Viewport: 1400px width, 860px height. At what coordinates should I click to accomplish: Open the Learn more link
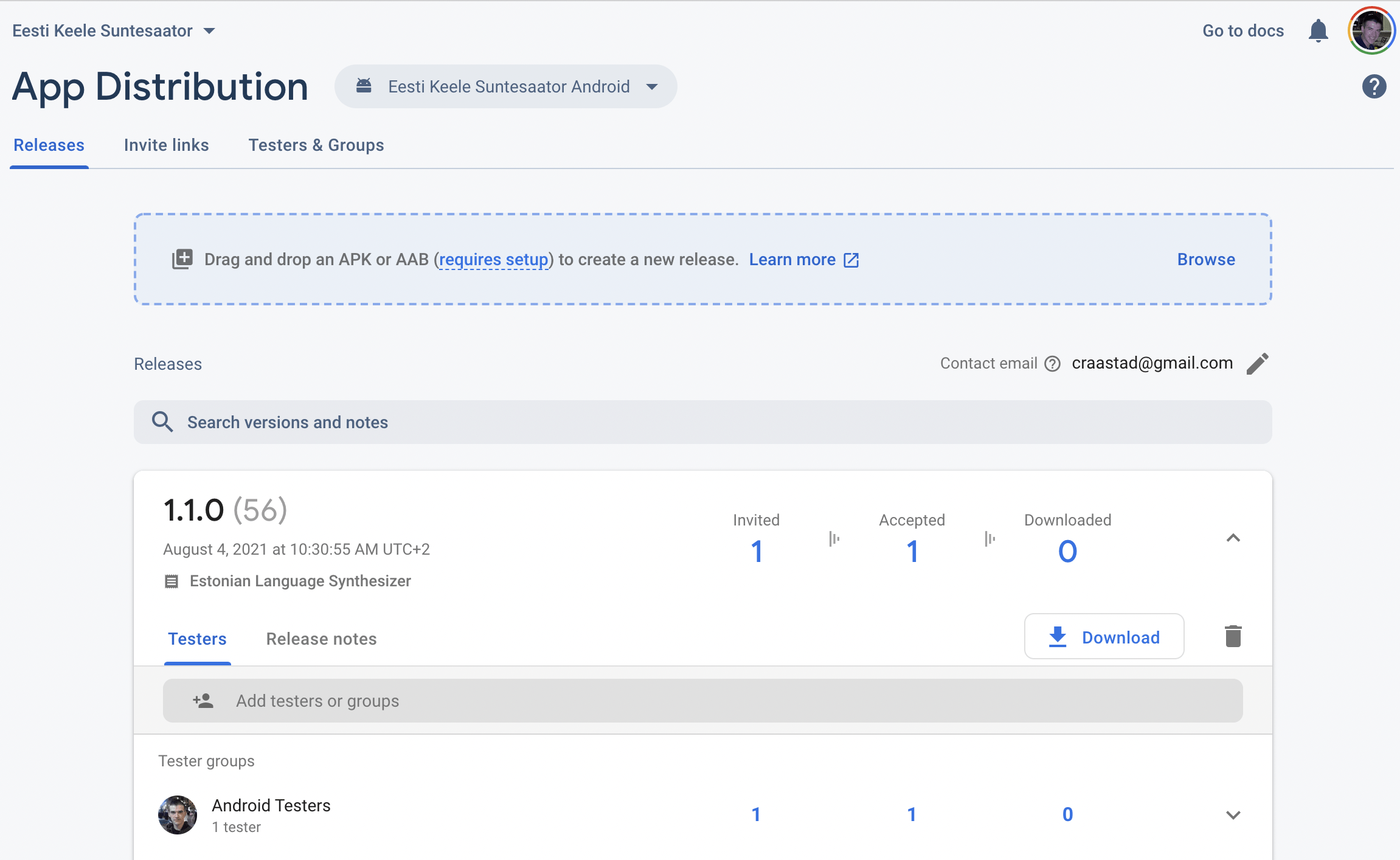click(x=804, y=260)
